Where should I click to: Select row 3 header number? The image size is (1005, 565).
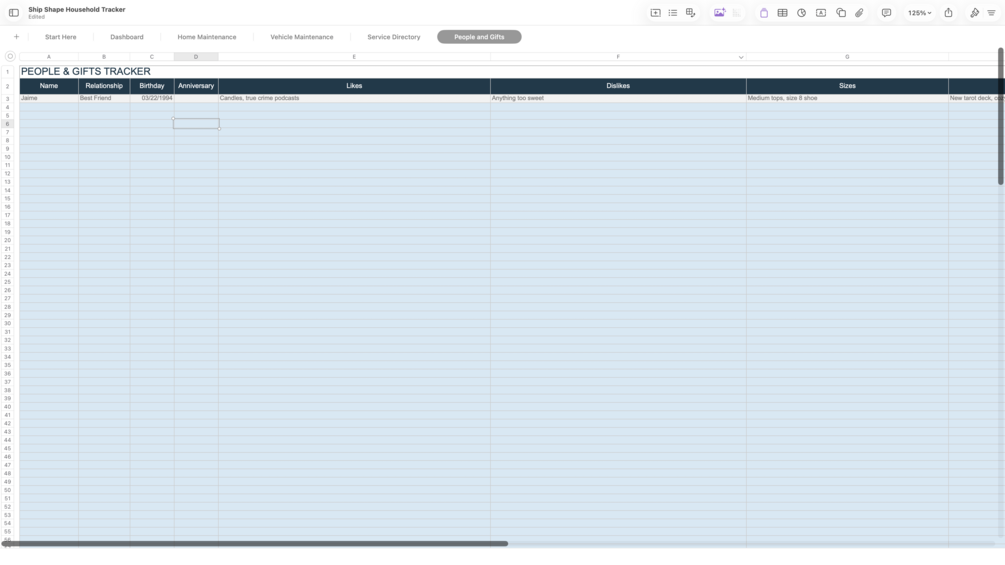(x=8, y=99)
